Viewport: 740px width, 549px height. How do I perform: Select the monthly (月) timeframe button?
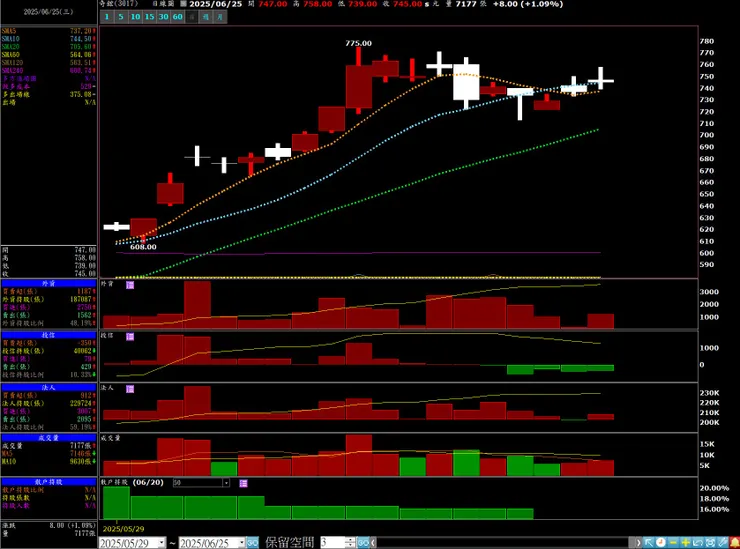pyautogui.click(x=220, y=17)
